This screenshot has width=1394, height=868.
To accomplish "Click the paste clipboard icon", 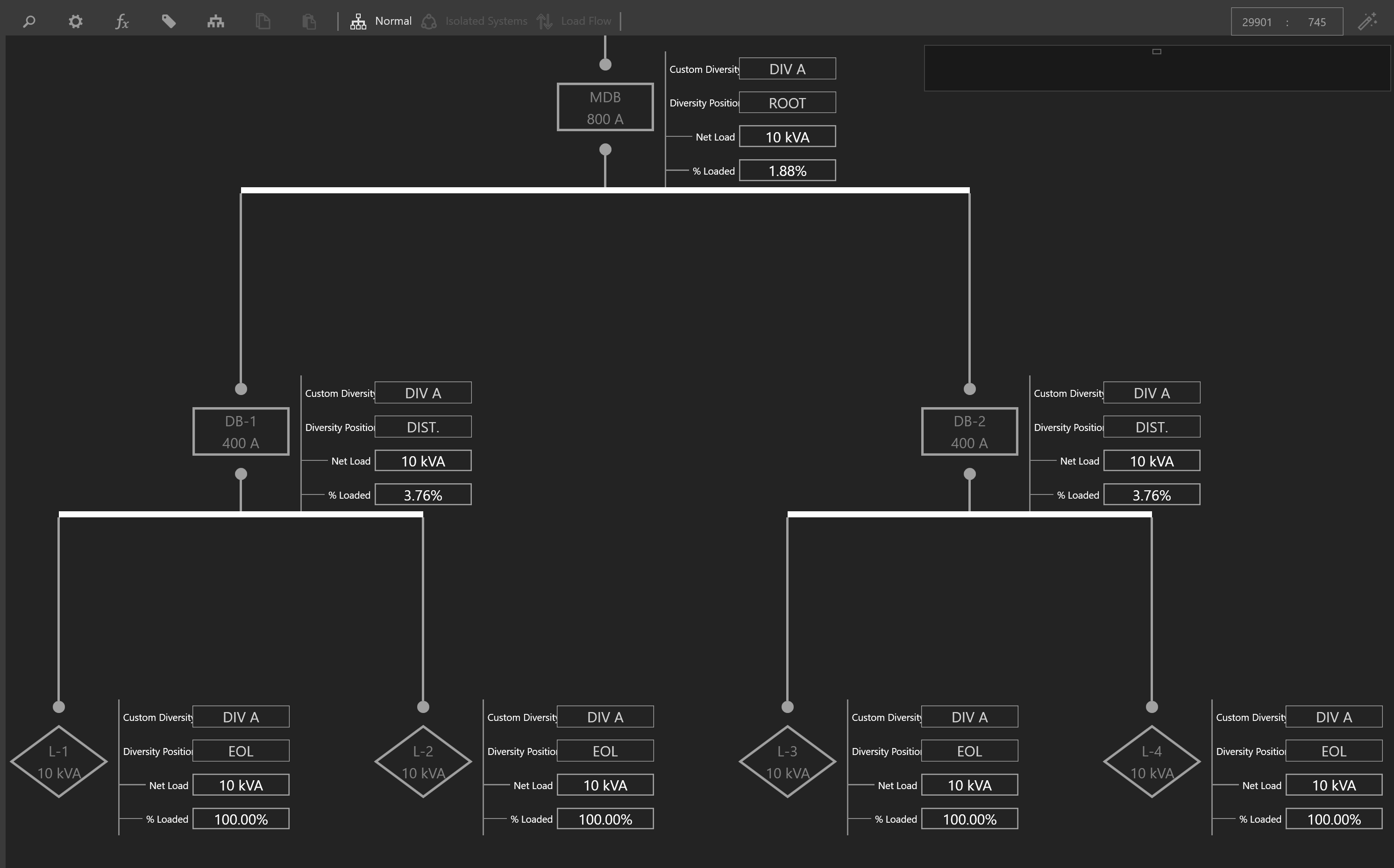I will click(x=309, y=22).
